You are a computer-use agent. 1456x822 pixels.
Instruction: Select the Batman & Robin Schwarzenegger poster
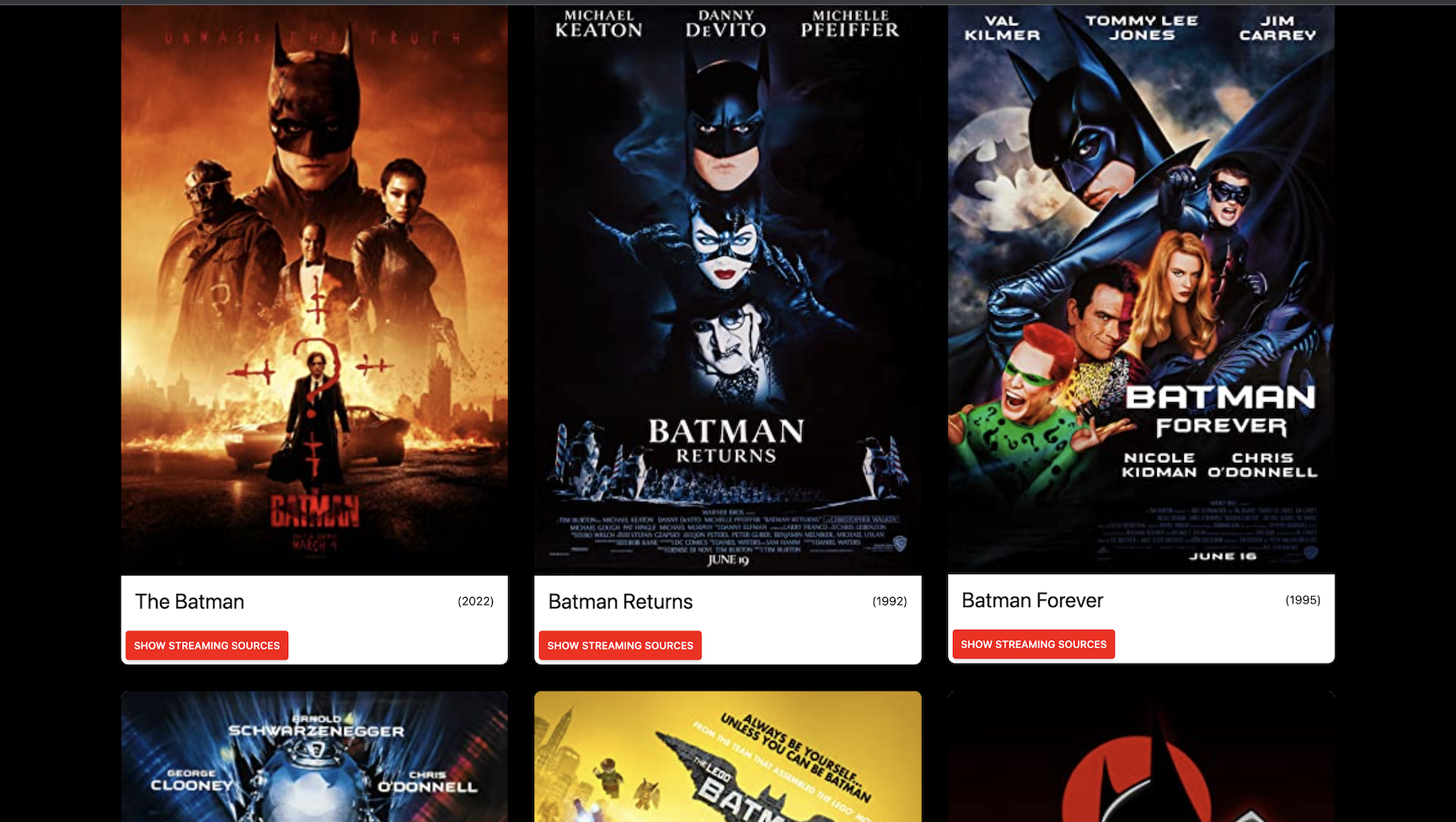tap(314, 756)
